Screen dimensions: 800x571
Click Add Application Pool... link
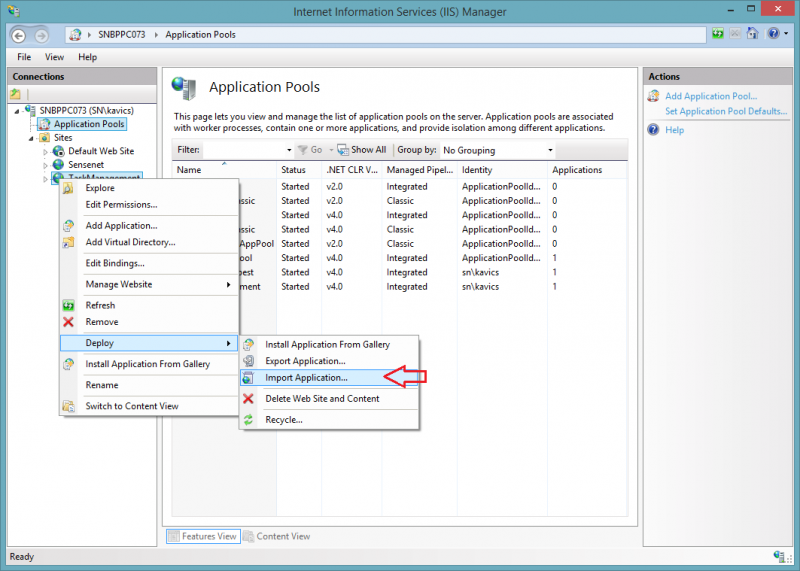[711, 96]
